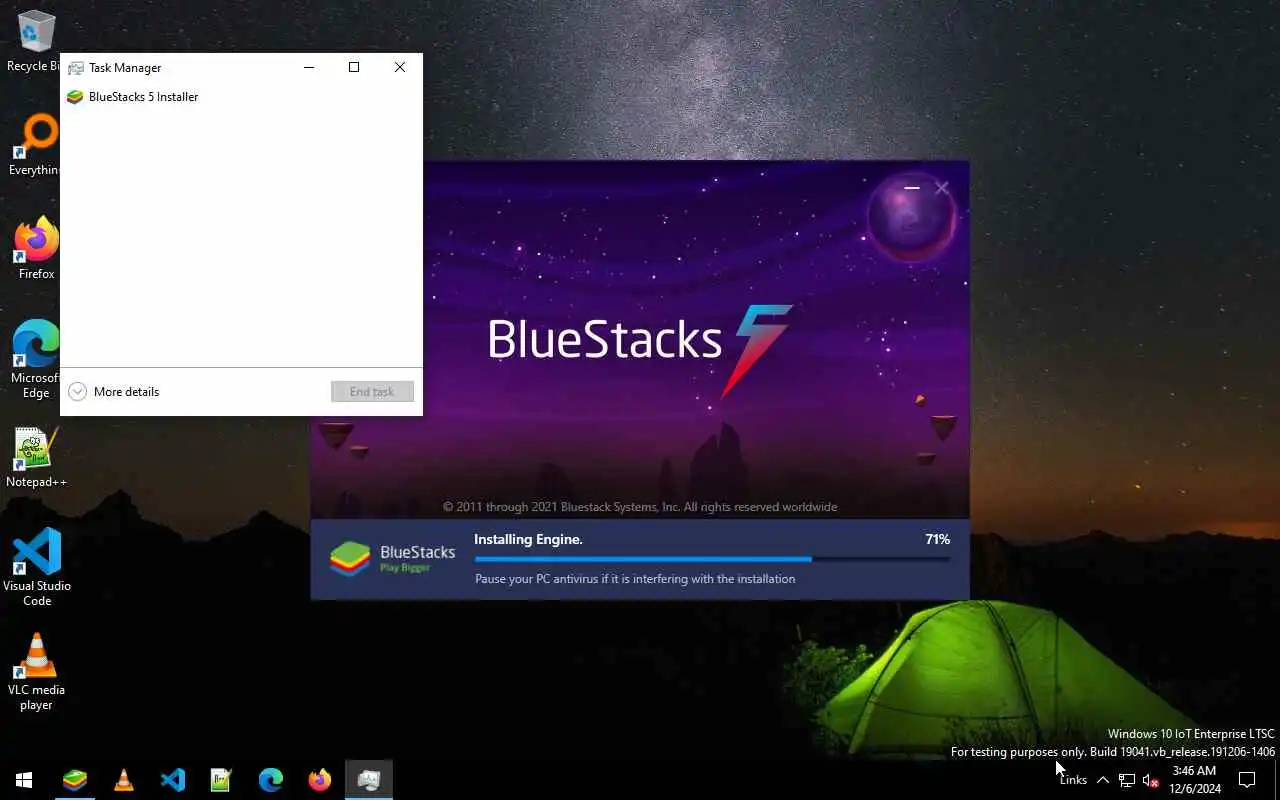Click the antivirus pause hint text
Image resolution: width=1280 pixels, height=800 pixels.
(635, 579)
